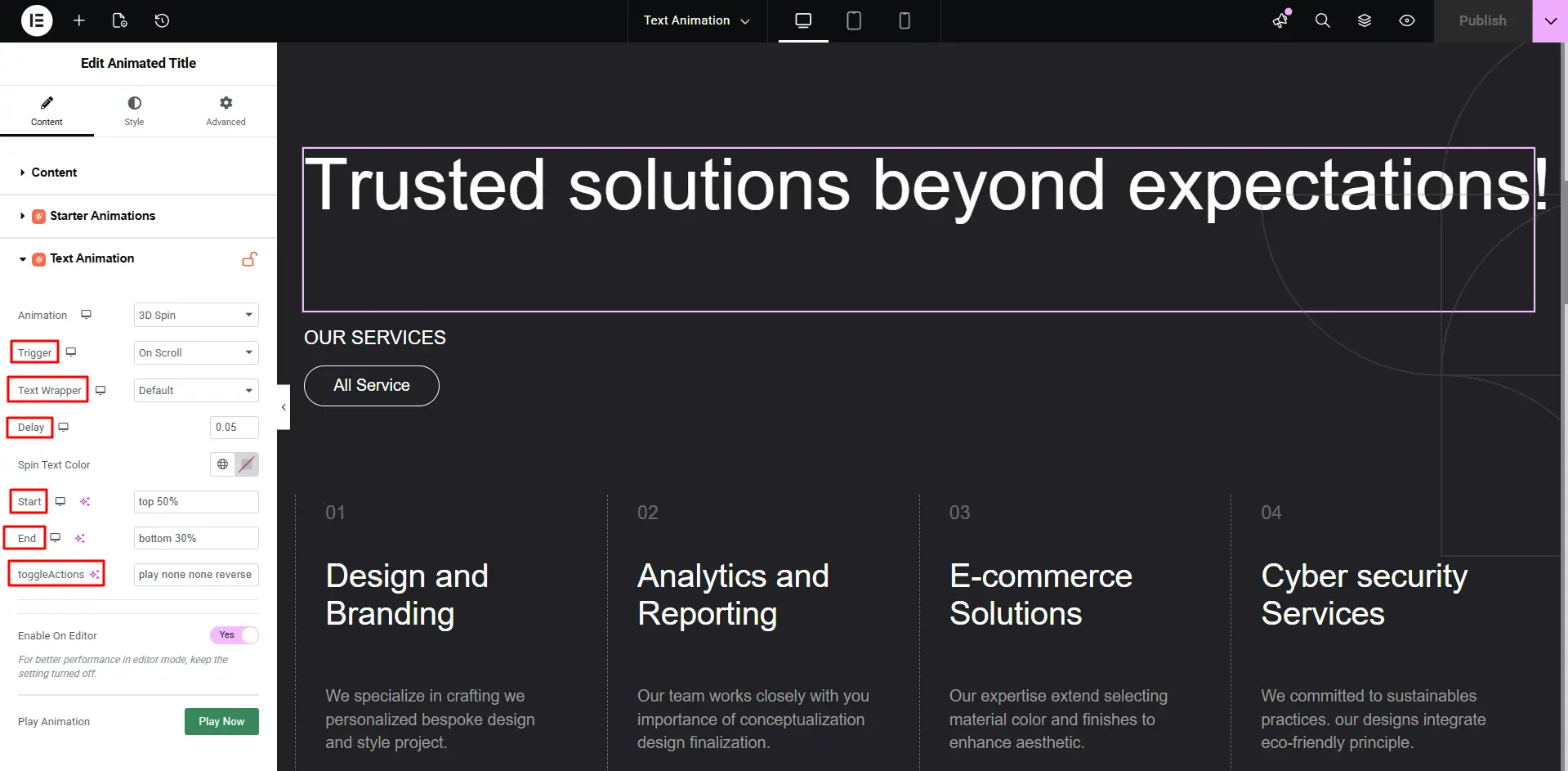The height and width of the screenshot is (771, 1568).
Task: Click the All Service button
Action: pos(372,385)
